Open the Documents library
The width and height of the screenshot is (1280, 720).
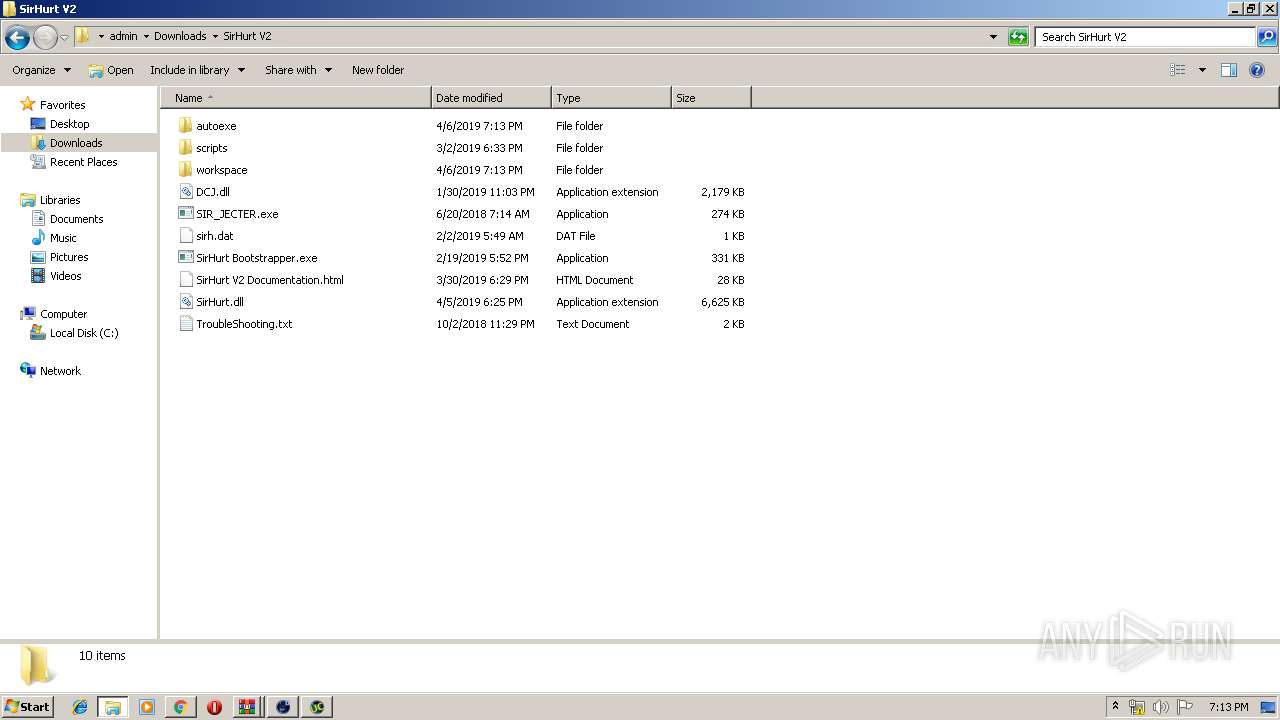point(76,219)
